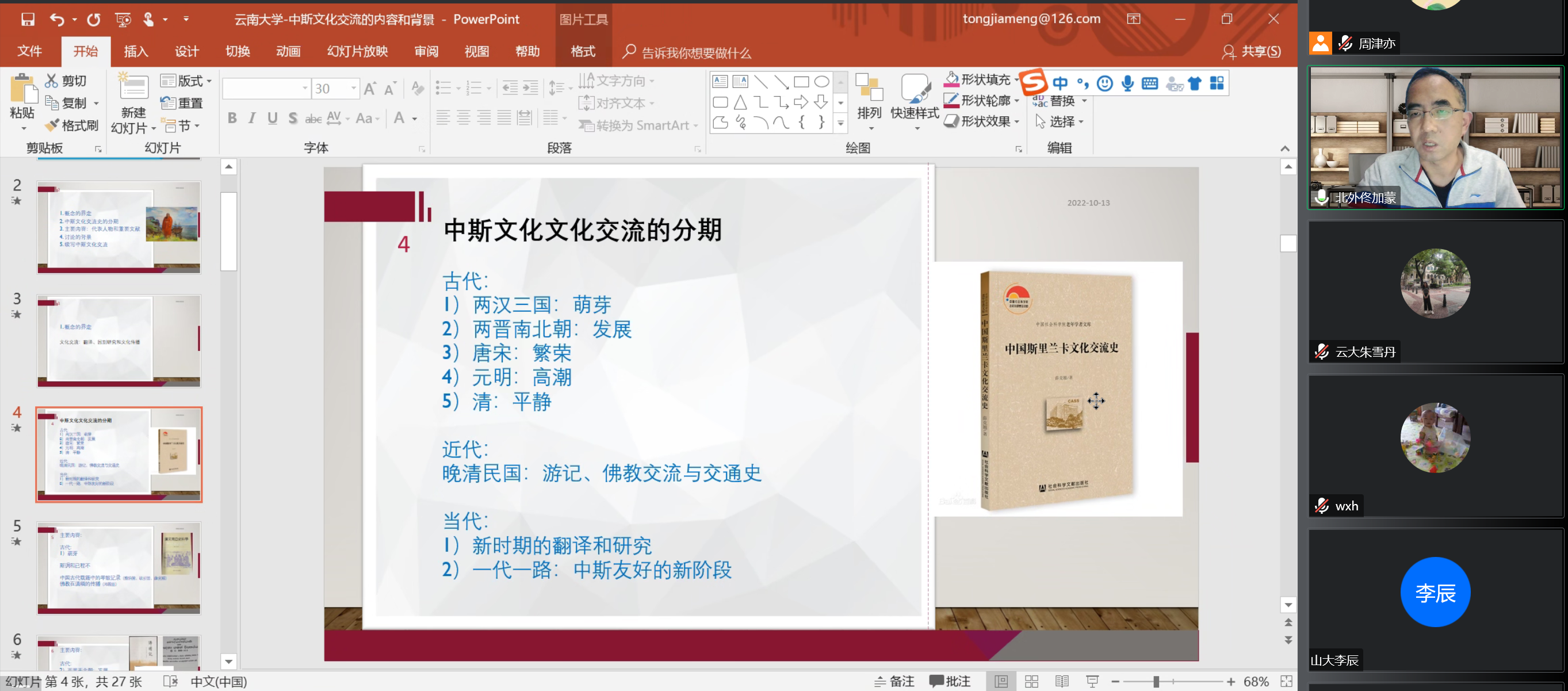Select slide 5 thumbnail

(118, 567)
